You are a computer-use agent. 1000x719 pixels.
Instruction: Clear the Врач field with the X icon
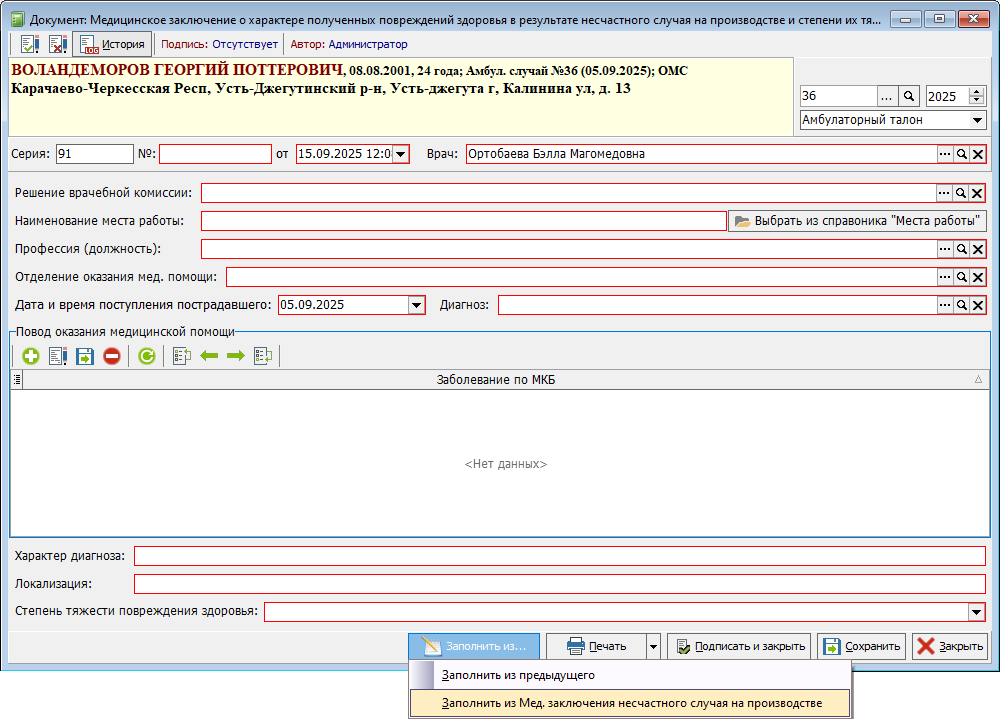pos(978,154)
